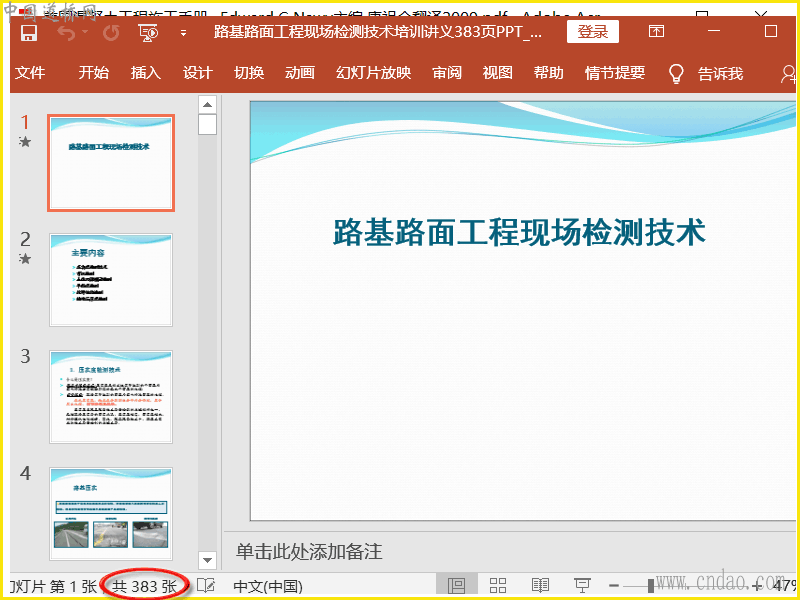
Task: Expand the Undo history dropdown arrow
Action: [x=85, y=32]
